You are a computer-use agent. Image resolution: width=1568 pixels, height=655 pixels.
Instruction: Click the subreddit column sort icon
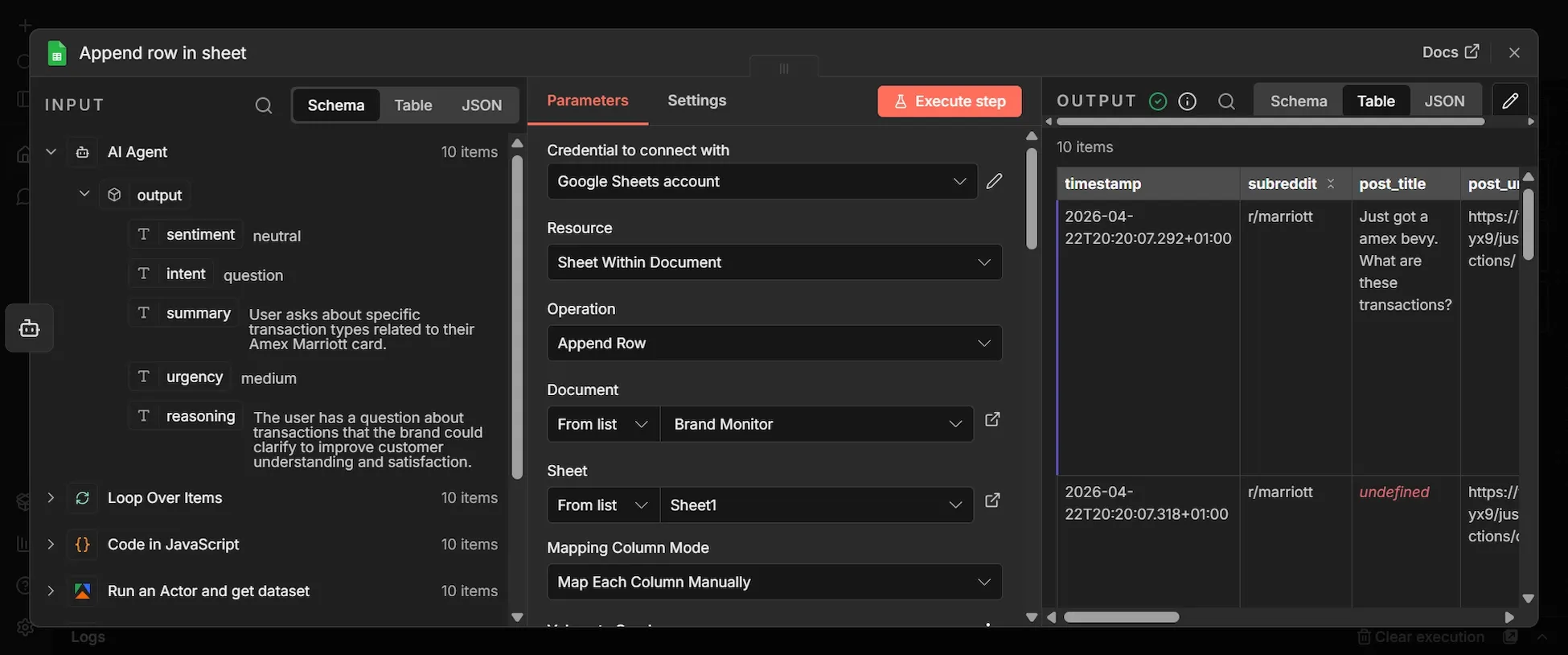point(1331,184)
